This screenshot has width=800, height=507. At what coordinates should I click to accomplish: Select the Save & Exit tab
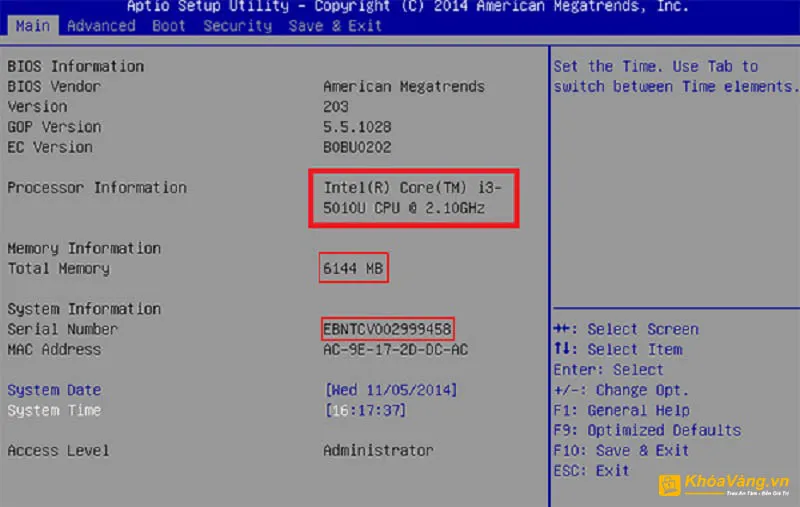click(334, 26)
